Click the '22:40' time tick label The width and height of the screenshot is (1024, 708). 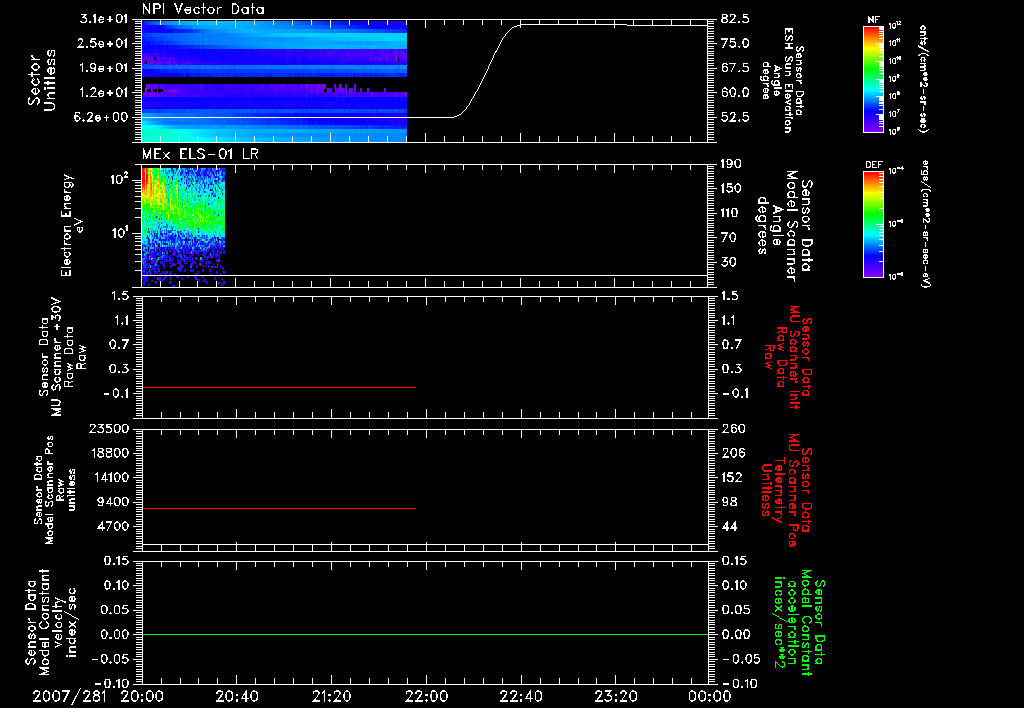click(x=520, y=697)
